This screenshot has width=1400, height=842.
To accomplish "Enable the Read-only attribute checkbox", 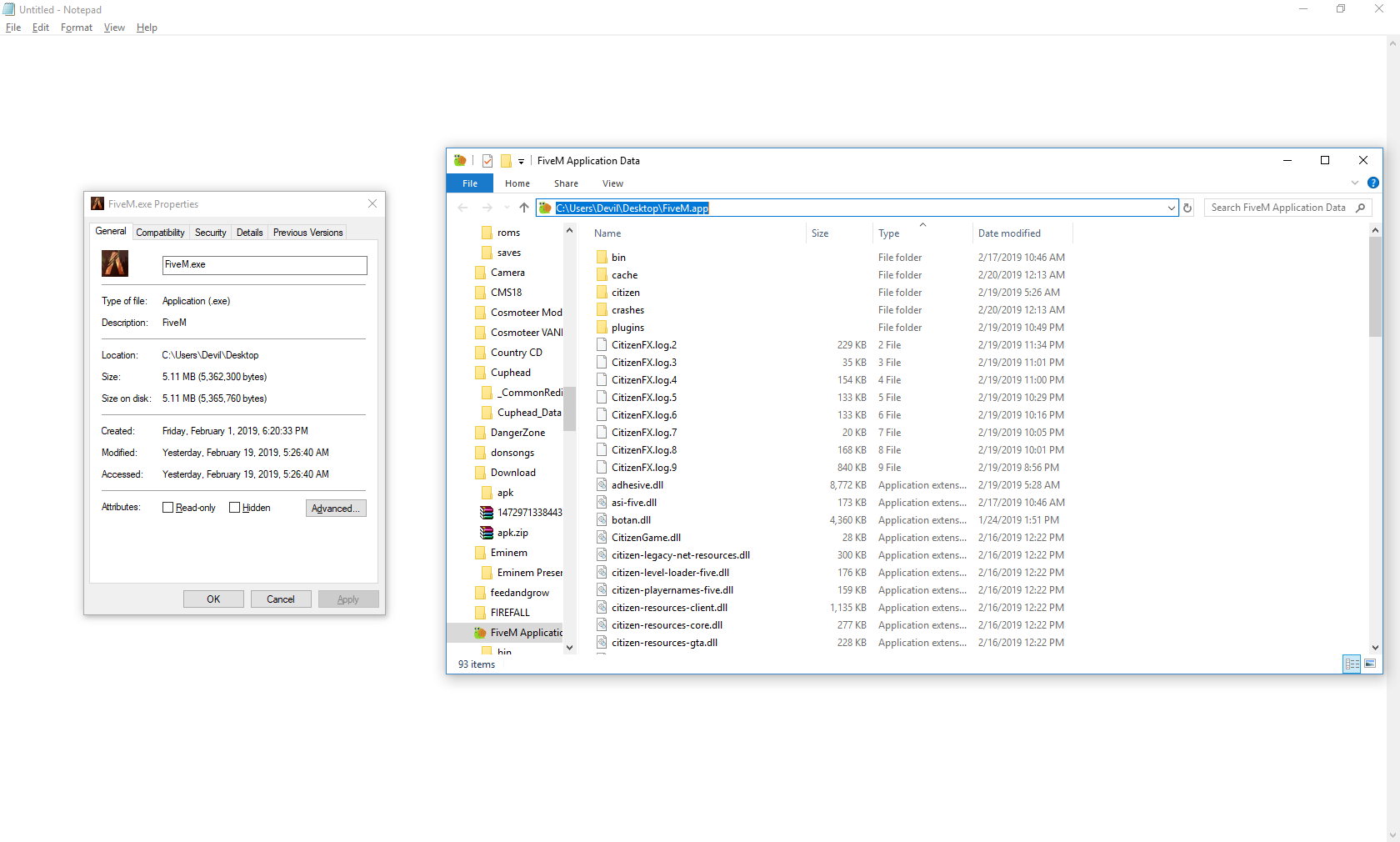I will point(167,507).
